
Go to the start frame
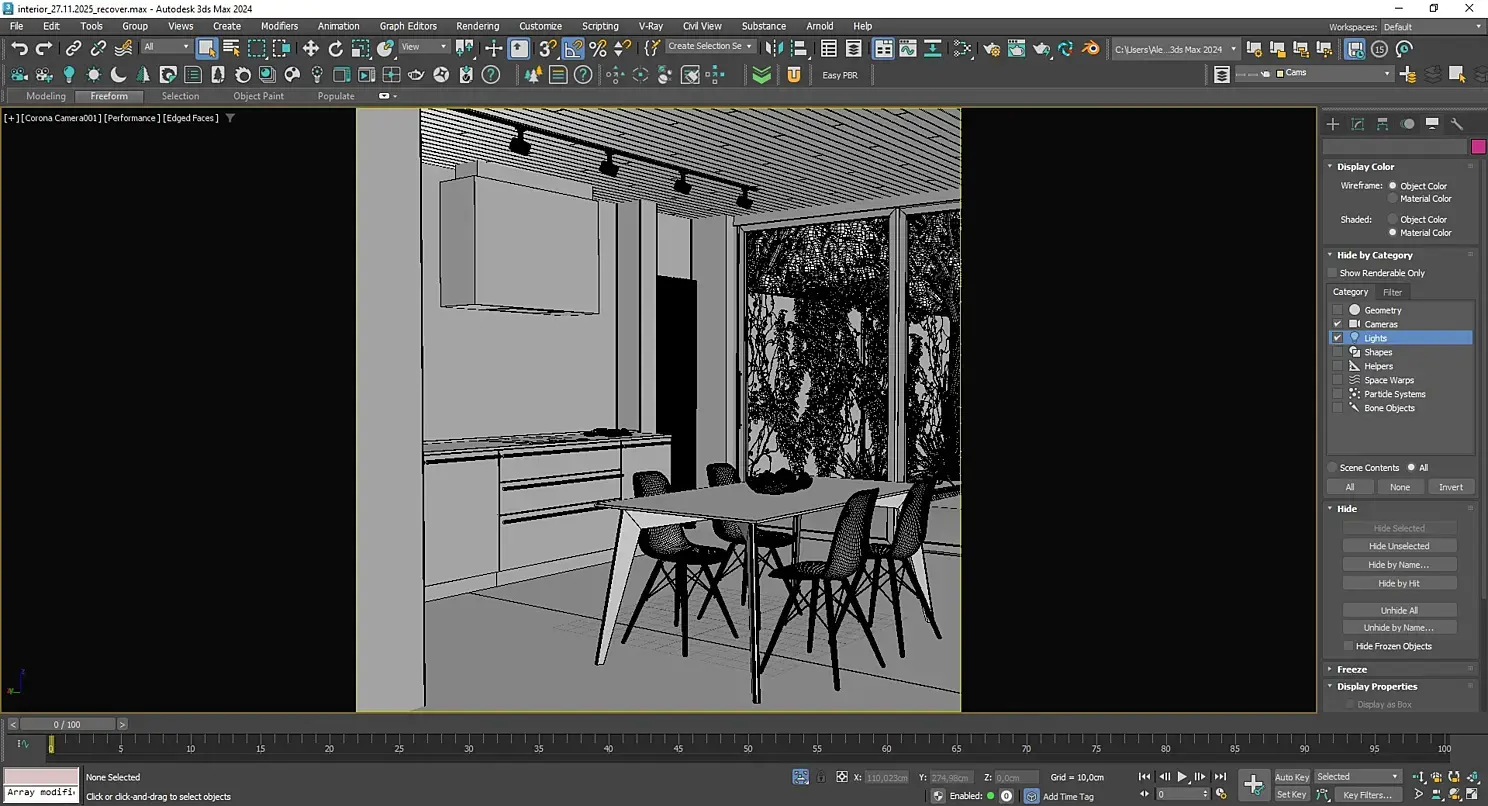1146,777
